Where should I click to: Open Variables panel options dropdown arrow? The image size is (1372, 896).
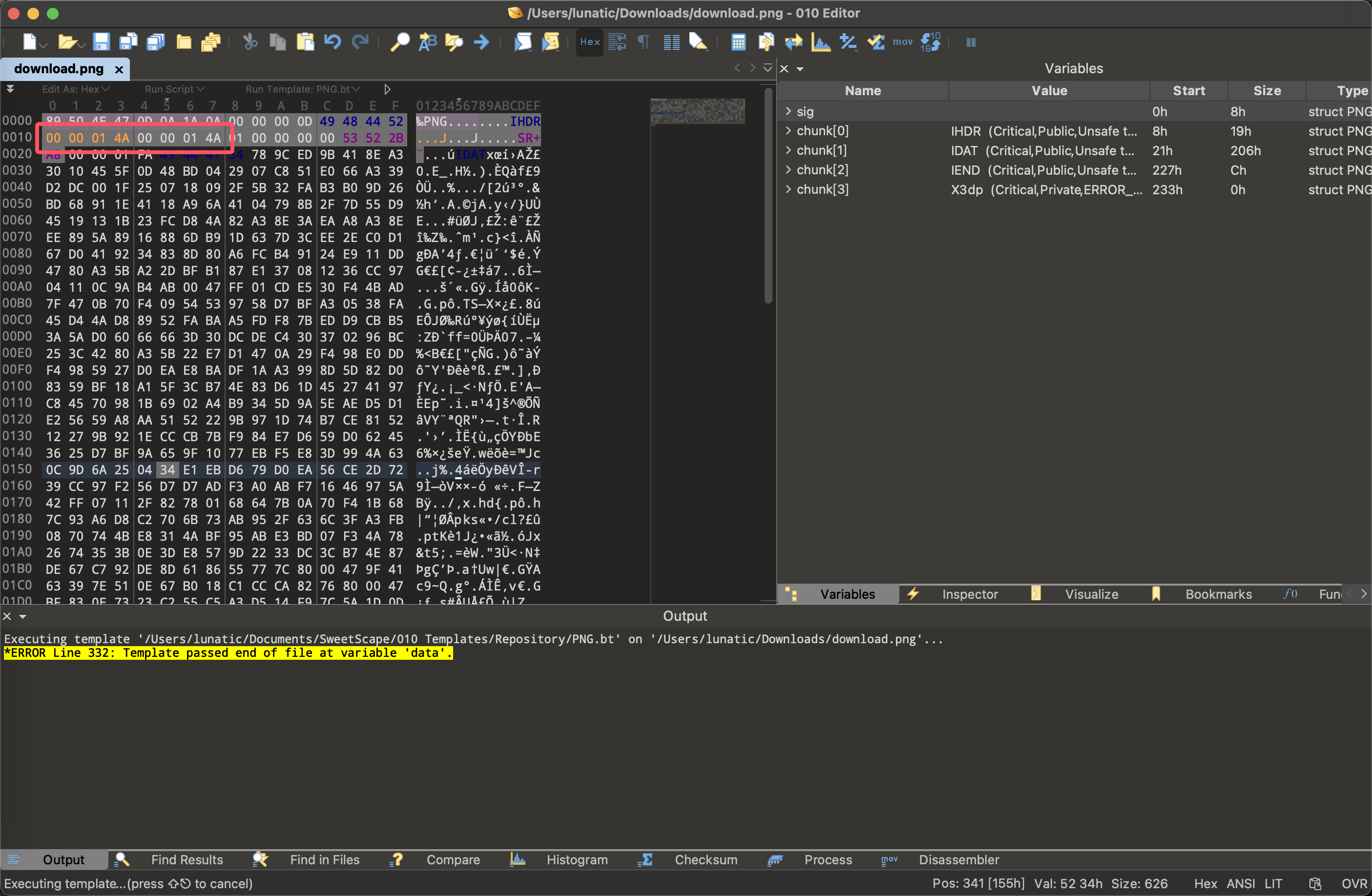pos(800,69)
